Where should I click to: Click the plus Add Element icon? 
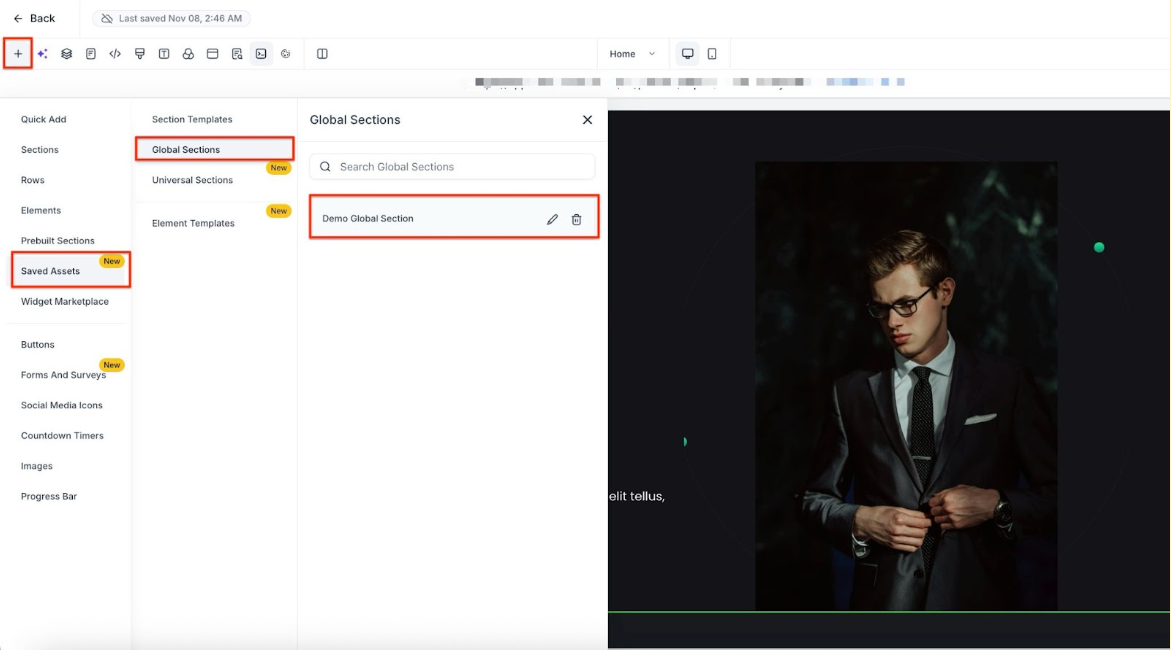point(18,54)
